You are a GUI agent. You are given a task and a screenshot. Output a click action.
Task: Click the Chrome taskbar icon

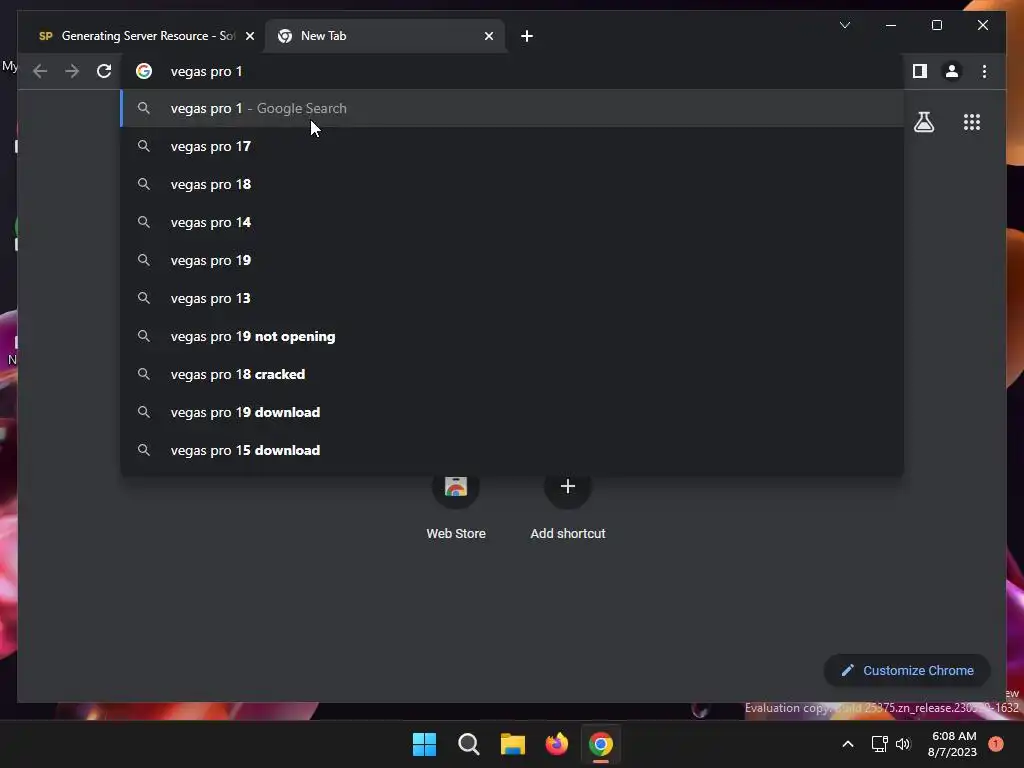tap(601, 744)
